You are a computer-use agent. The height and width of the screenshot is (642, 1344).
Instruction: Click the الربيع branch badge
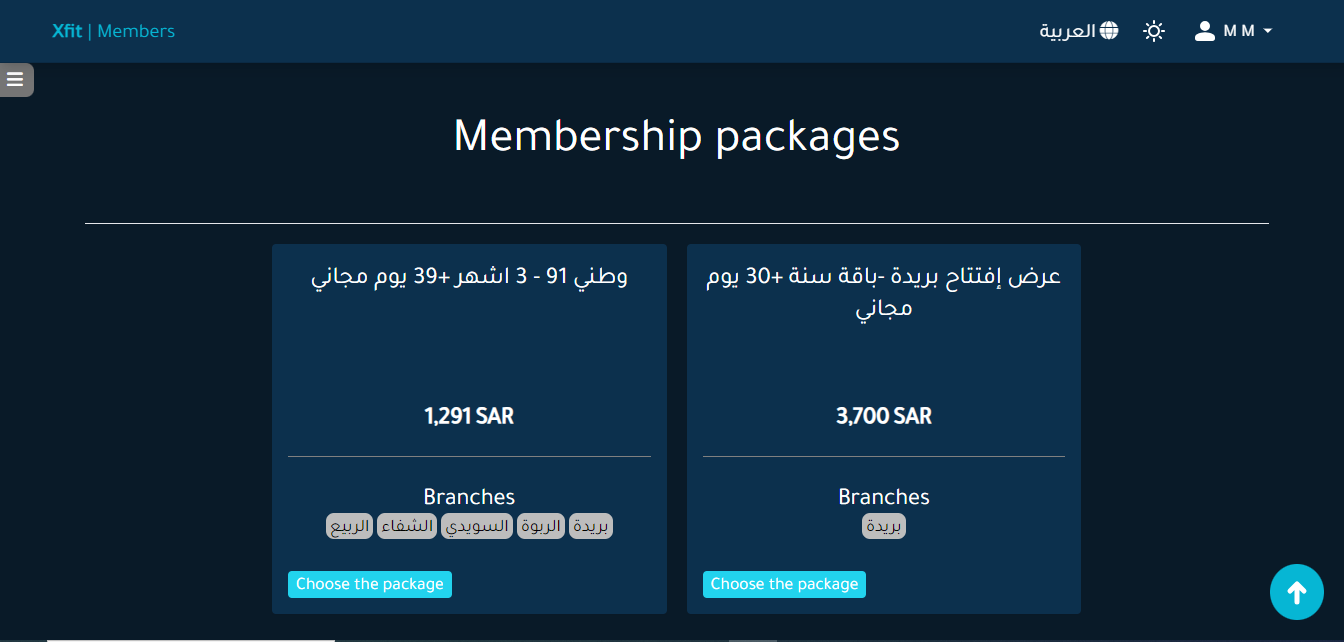tap(350, 526)
